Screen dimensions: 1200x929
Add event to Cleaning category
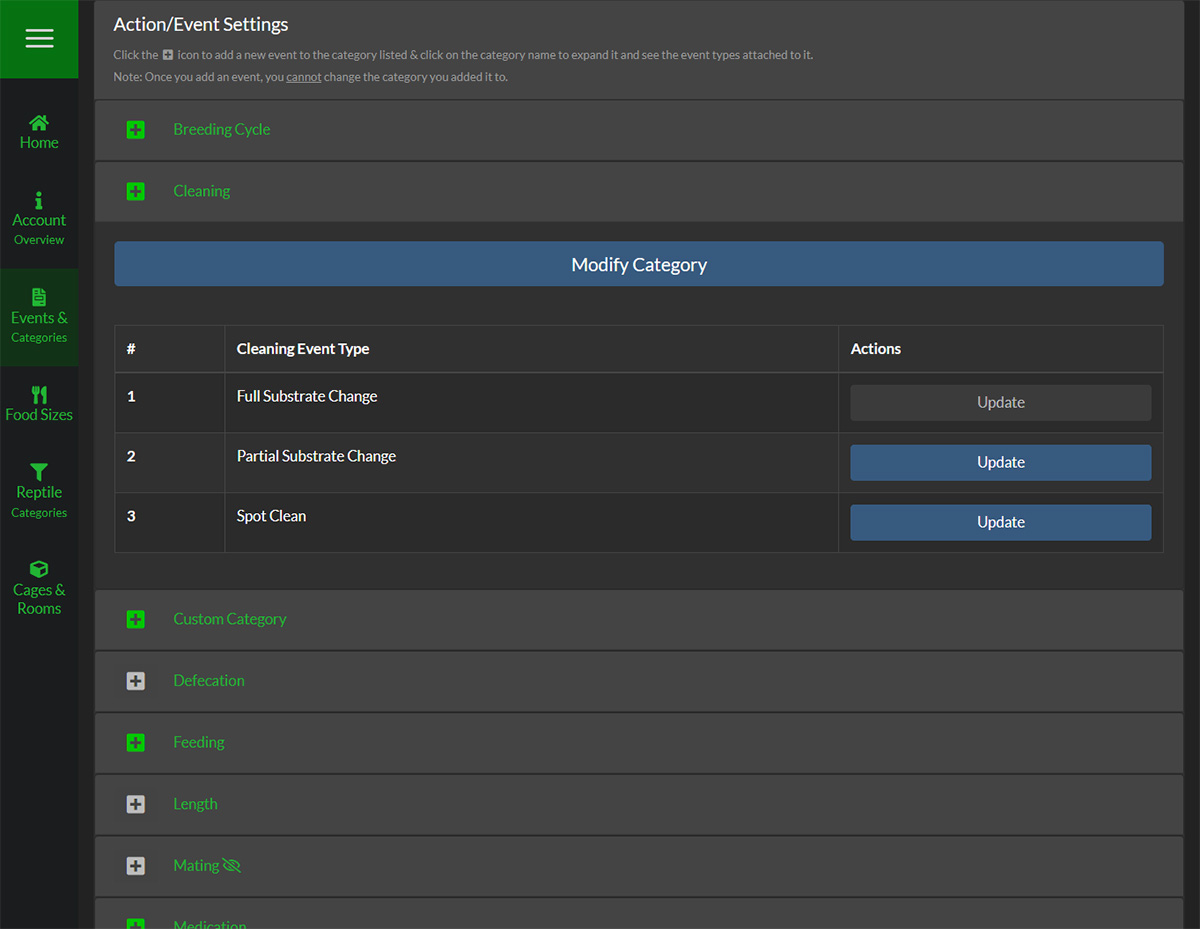pos(136,191)
